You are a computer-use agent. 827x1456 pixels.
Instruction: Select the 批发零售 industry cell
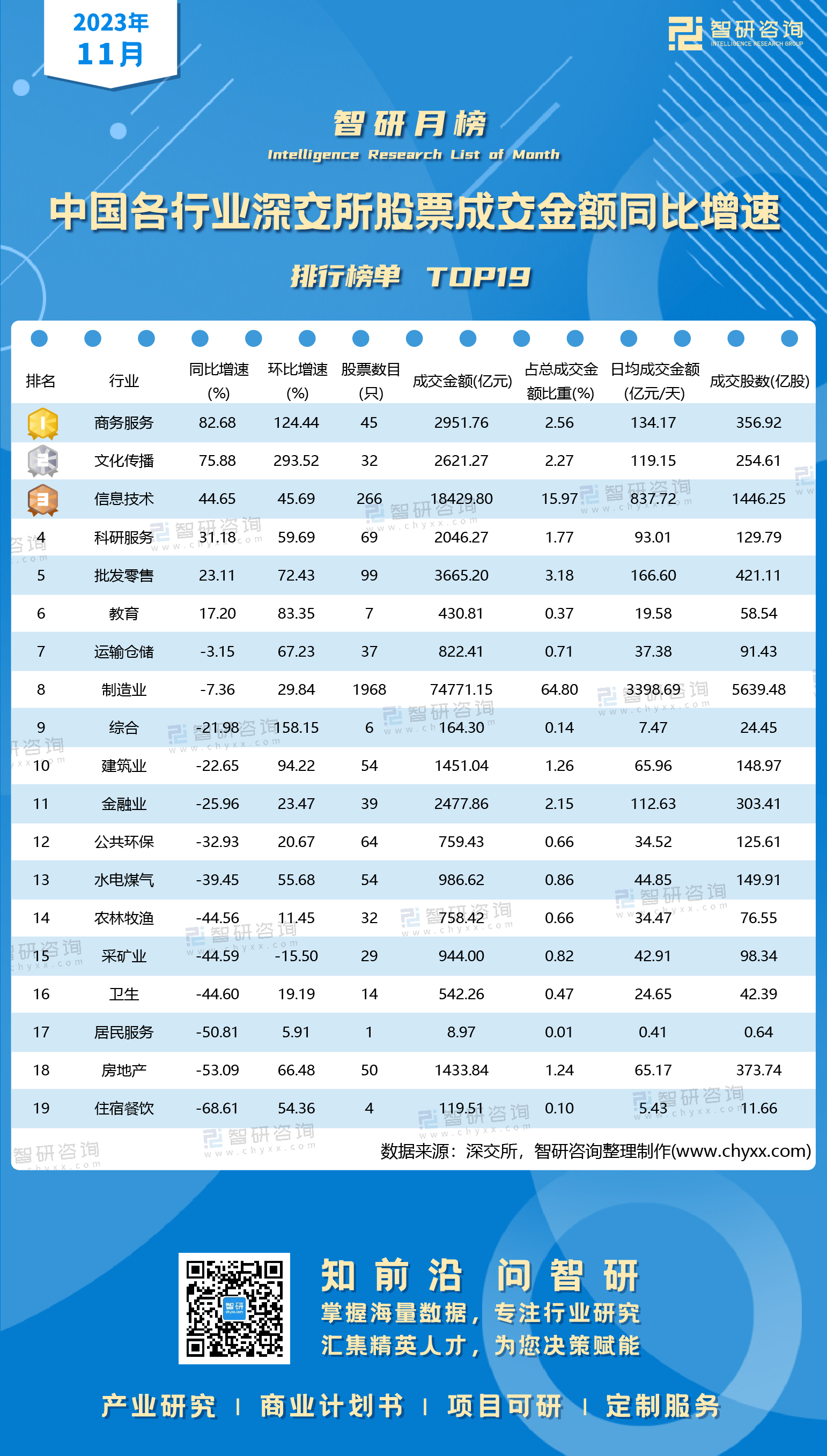(x=124, y=576)
